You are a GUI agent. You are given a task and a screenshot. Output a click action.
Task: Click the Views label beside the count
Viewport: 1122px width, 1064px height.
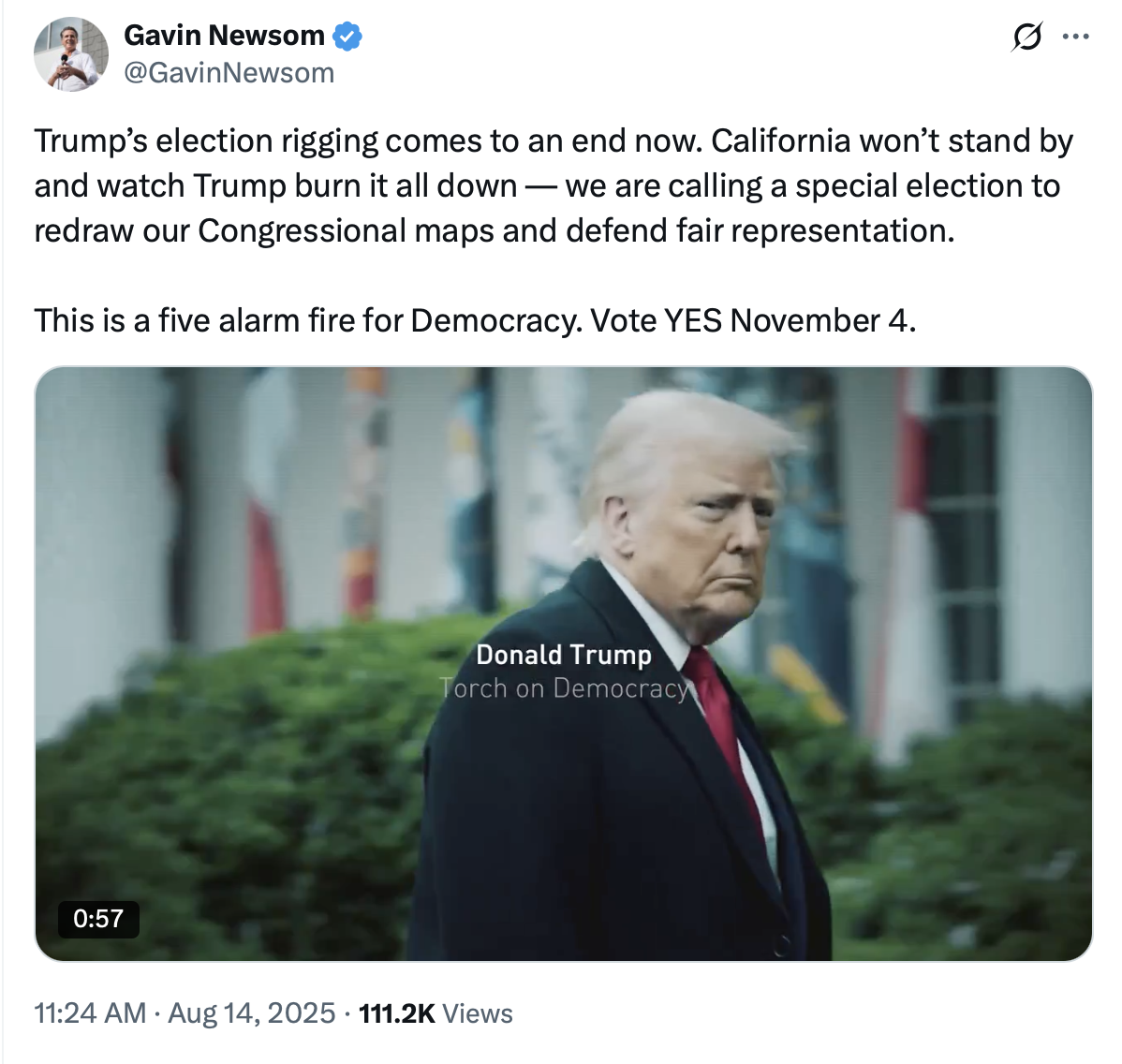pyautogui.click(x=478, y=1013)
